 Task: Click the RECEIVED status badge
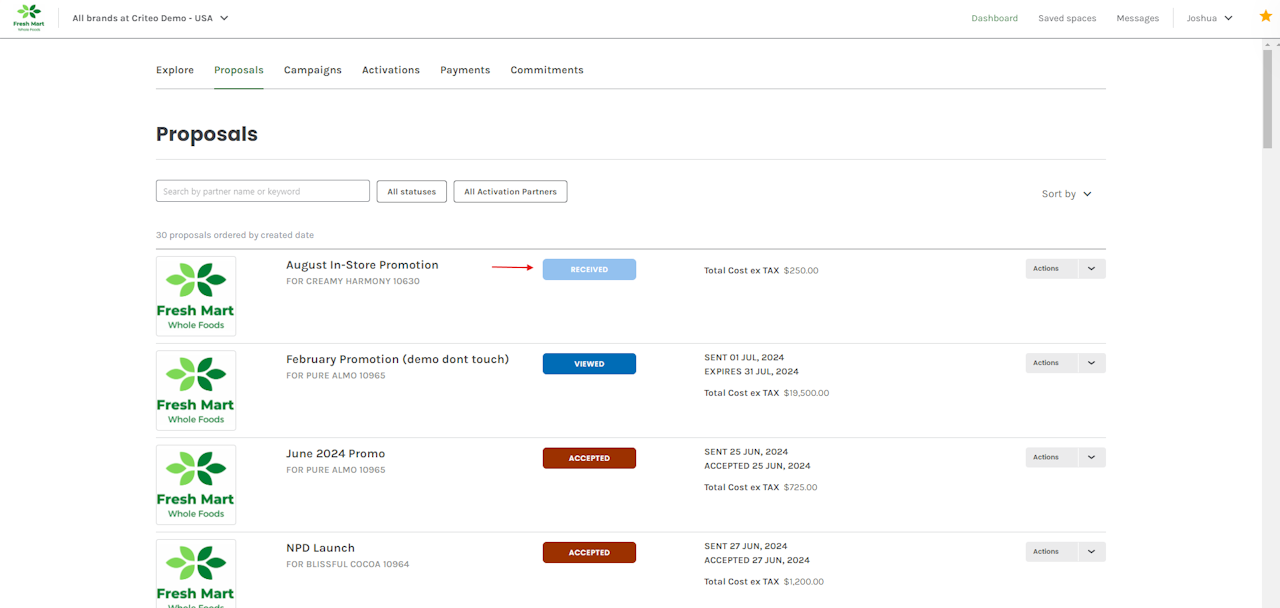[x=589, y=269]
